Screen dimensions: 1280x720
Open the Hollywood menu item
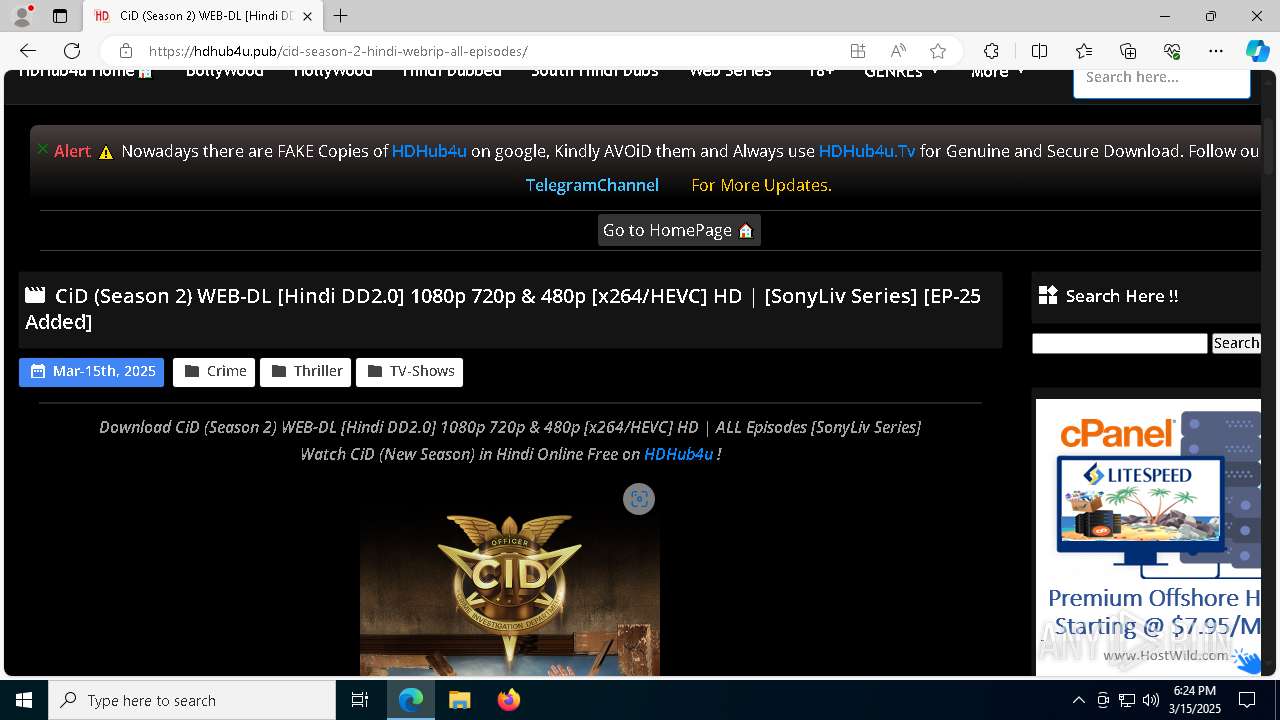[333, 73]
